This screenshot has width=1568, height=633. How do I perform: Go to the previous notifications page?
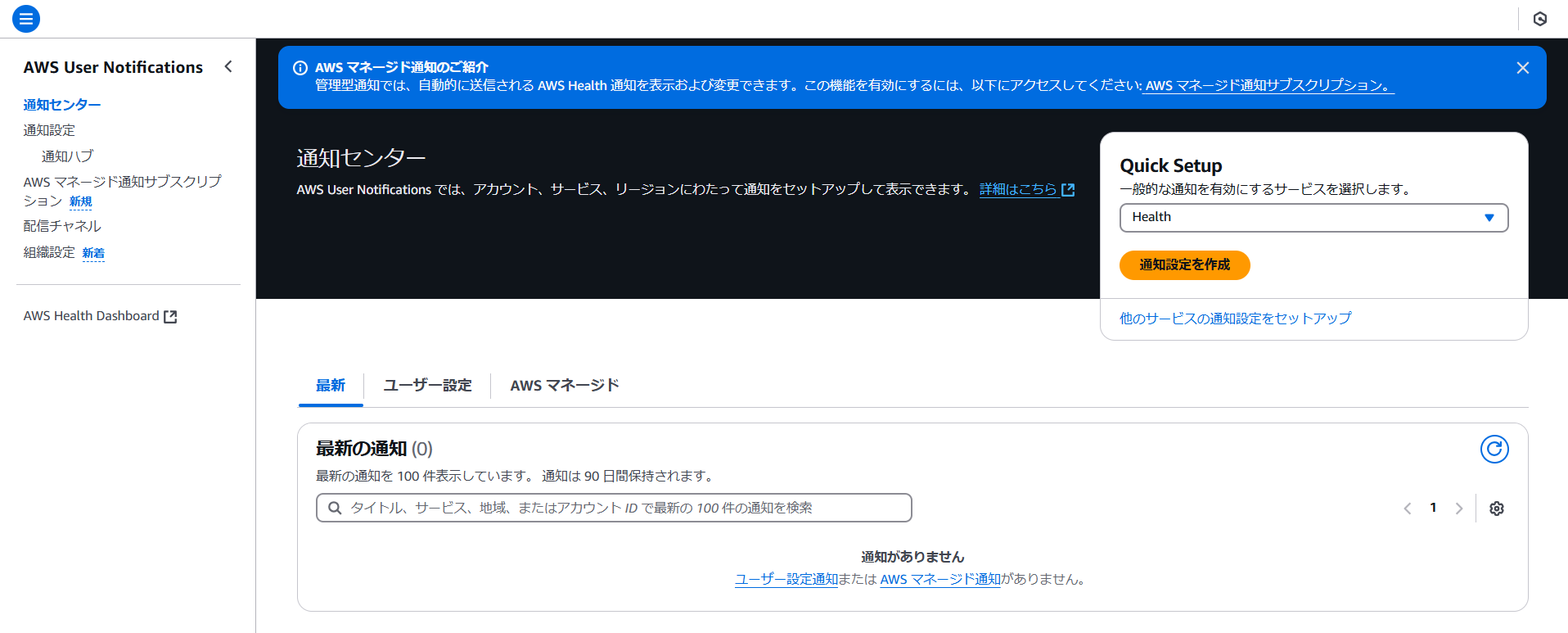click(1408, 509)
